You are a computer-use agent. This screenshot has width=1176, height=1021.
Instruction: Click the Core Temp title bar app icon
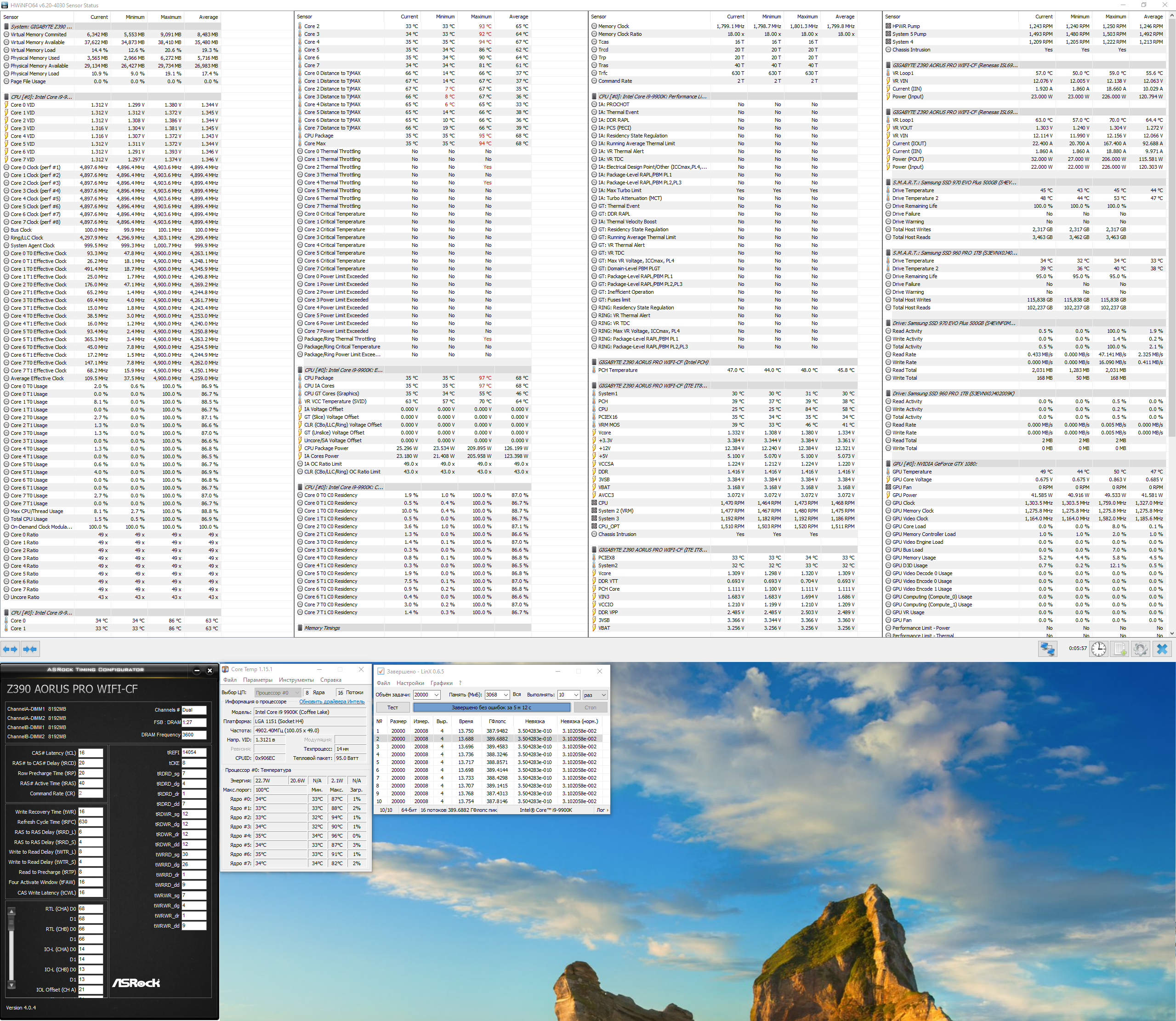(x=226, y=669)
